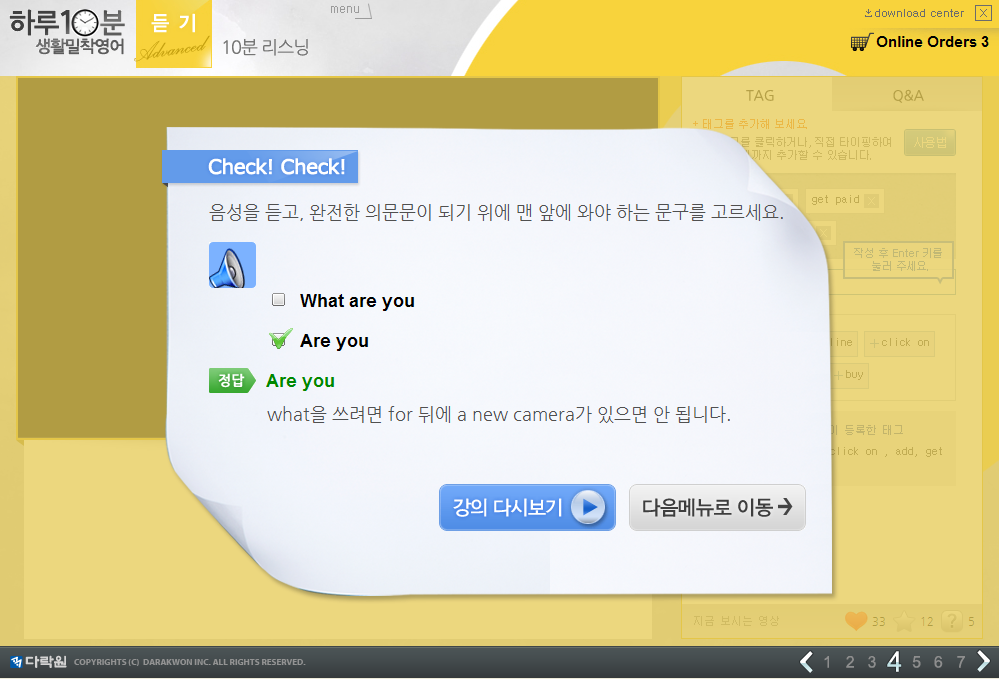Image resolution: width=999 pixels, height=679 pixels.
Task: Add the suggested 'buy' tag
Action: [851, 375]
